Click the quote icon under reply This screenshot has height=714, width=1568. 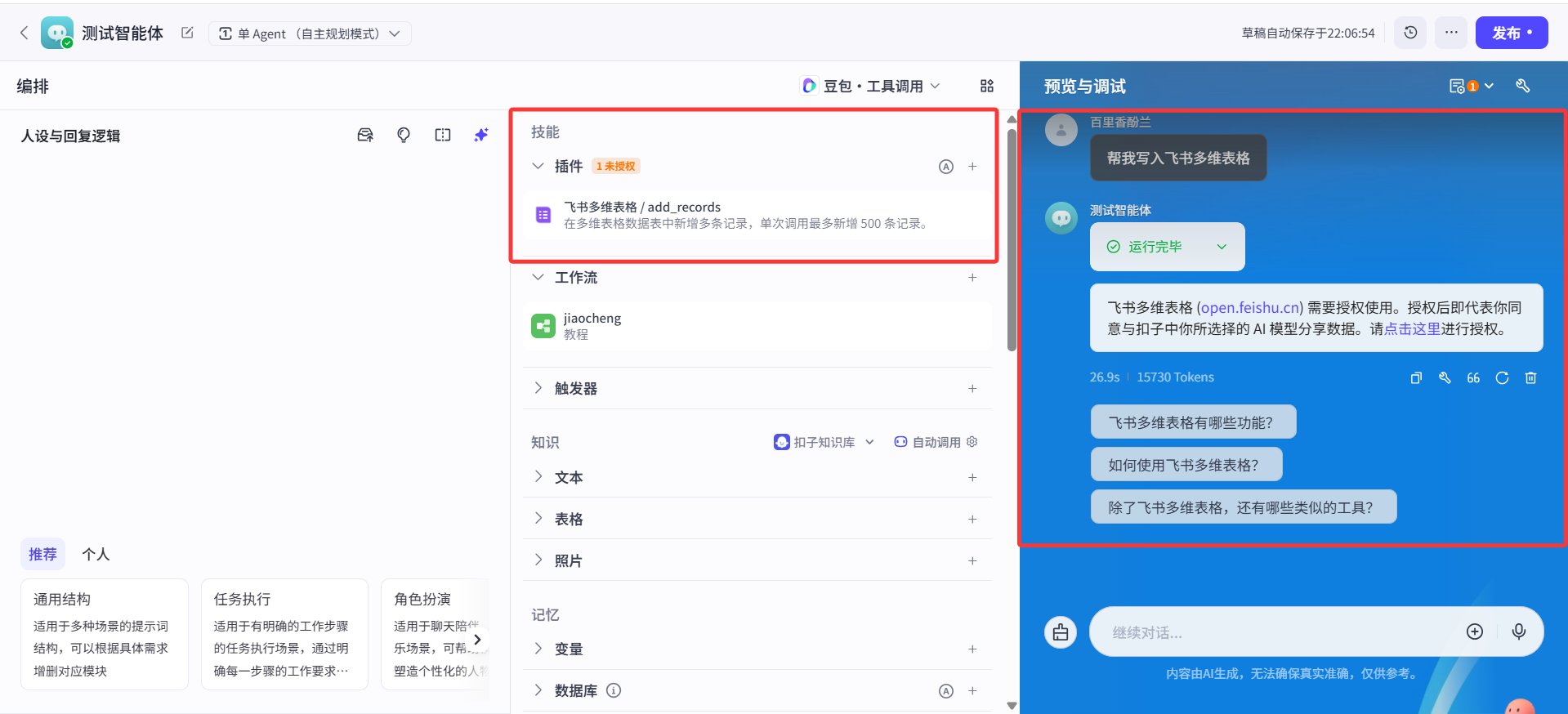(x=1473, y=377)
